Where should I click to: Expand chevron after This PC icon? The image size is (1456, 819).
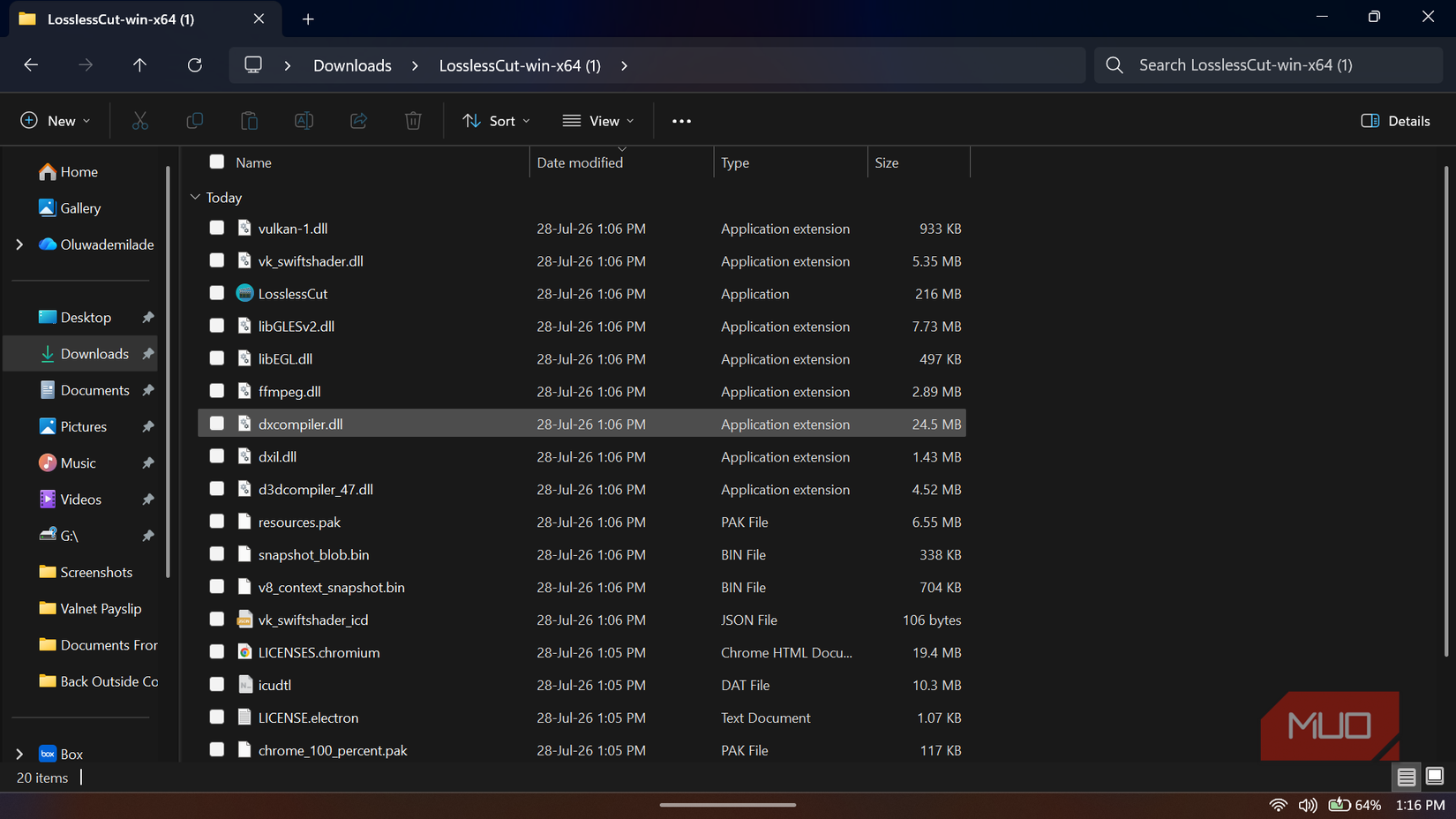(288, 66)
